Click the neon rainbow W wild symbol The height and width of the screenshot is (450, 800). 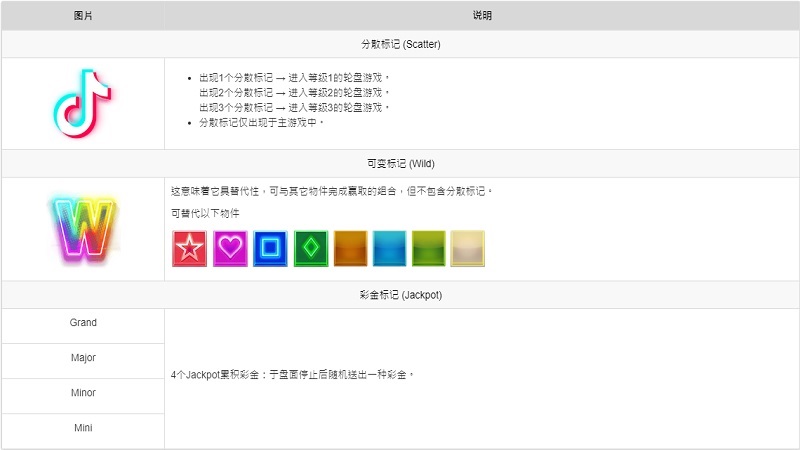coord(84,229)
